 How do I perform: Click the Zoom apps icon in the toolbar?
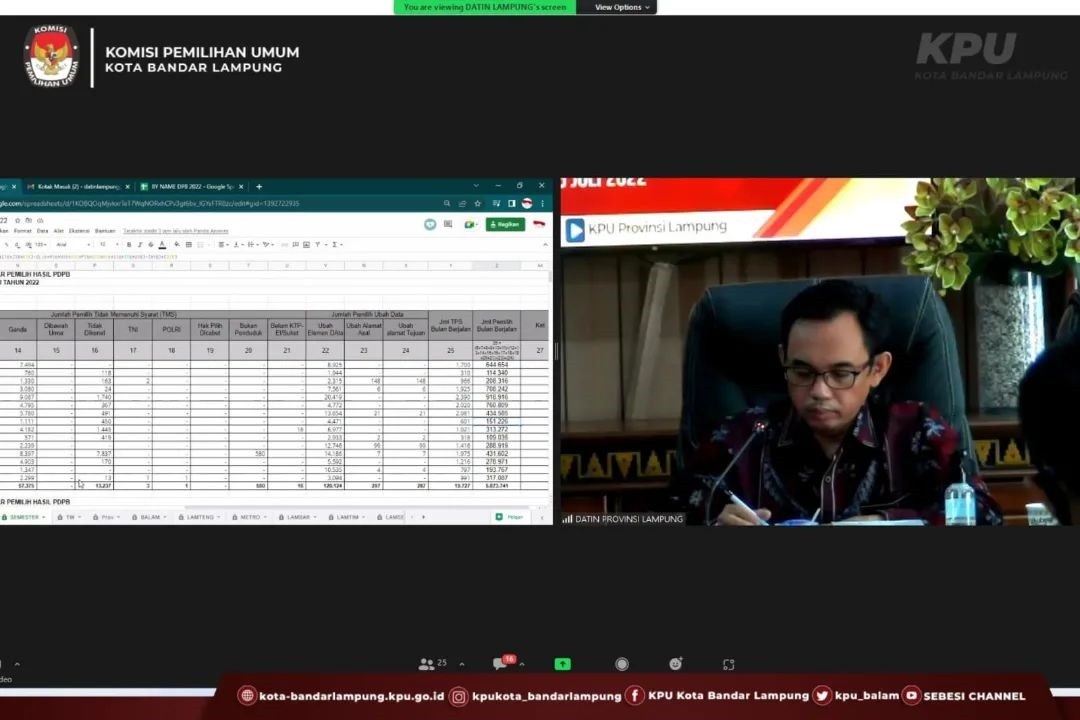pos(728,664)
